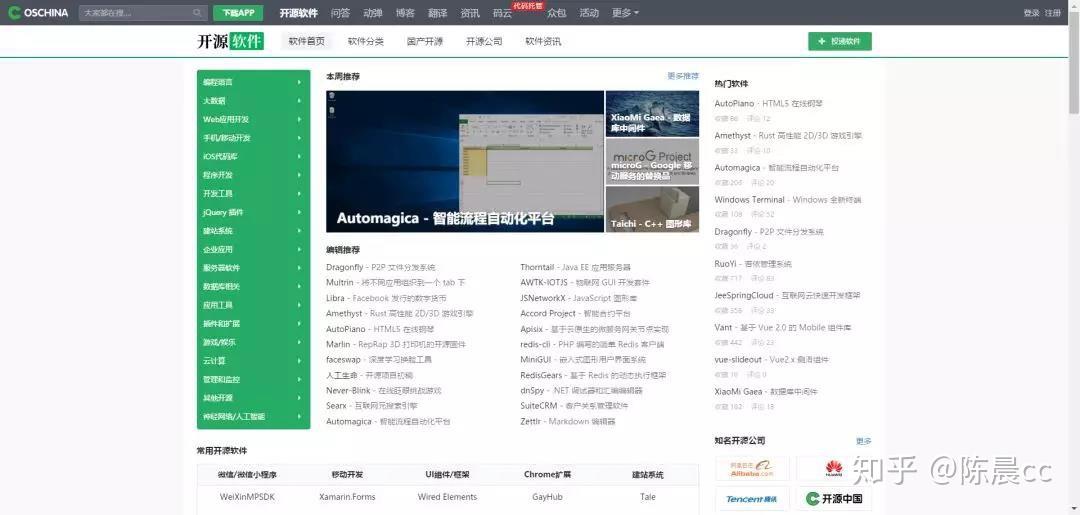The width and height of the screenshot is (1080, 515).
Task: Open the 活动 nav item
Action: pos(589,12)
